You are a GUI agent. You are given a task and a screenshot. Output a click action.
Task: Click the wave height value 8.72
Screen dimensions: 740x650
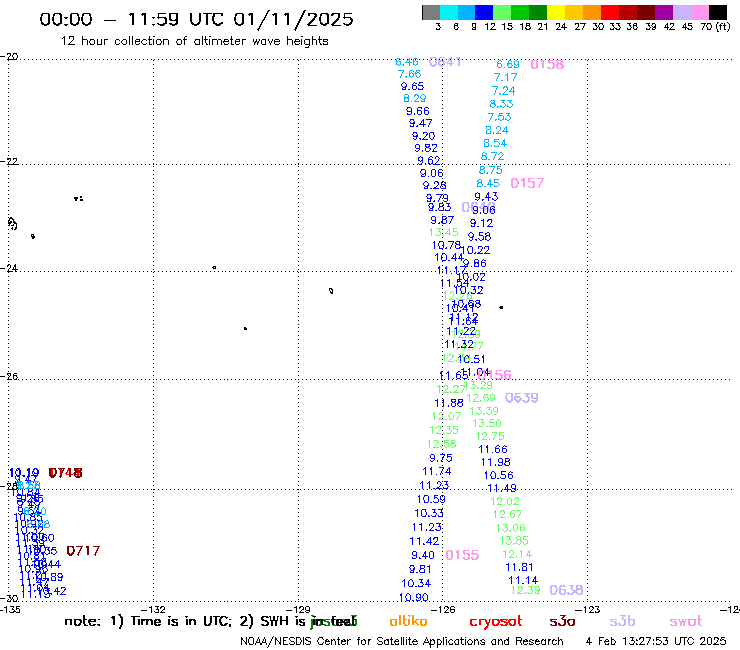[492, 156]
